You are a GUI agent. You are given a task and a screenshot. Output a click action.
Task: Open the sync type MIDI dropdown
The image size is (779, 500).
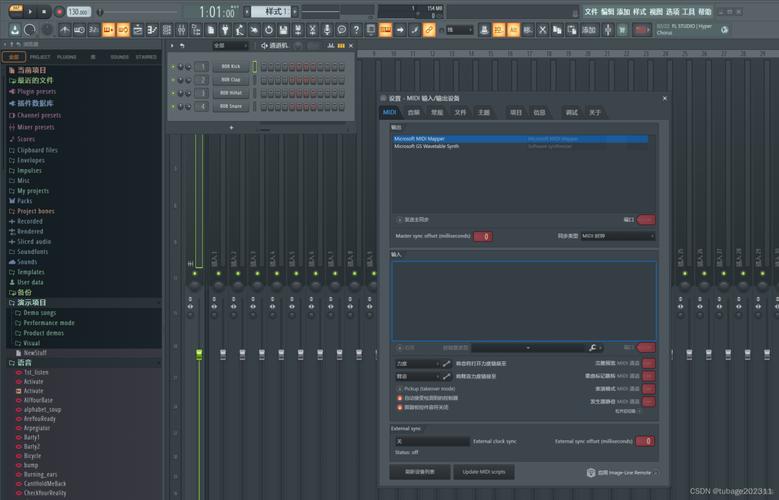(617, 236)
